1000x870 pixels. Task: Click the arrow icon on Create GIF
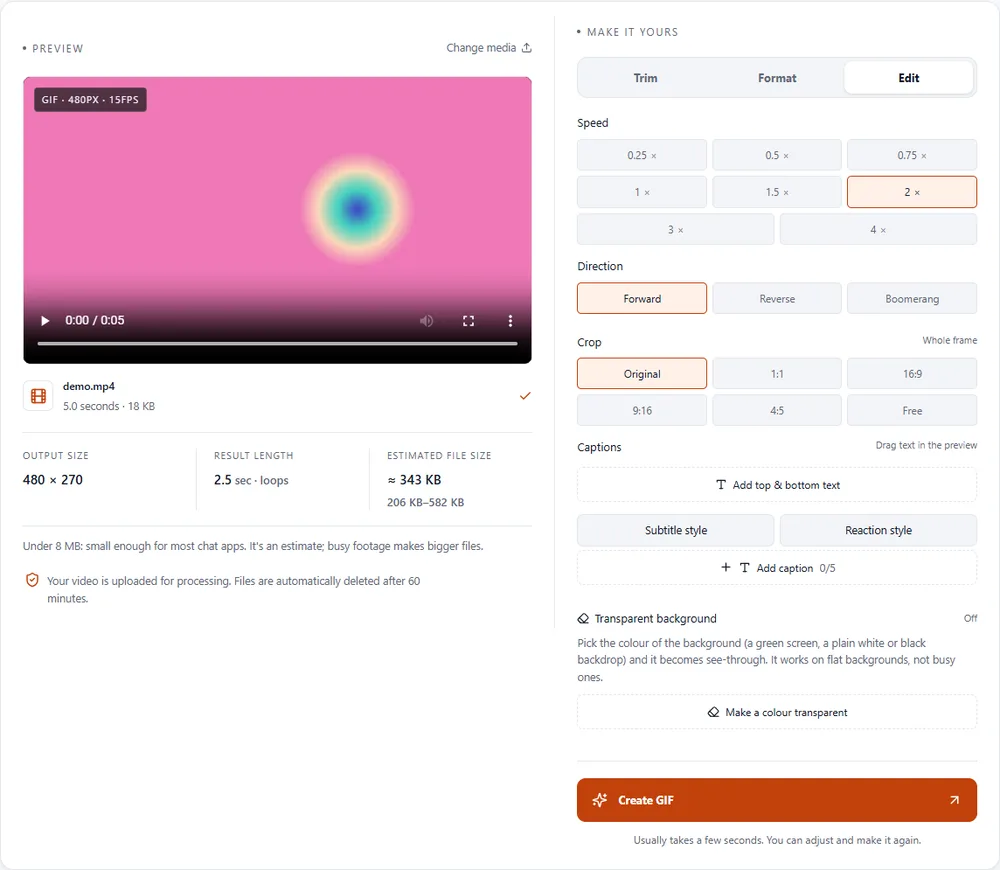tap(954, 800)
